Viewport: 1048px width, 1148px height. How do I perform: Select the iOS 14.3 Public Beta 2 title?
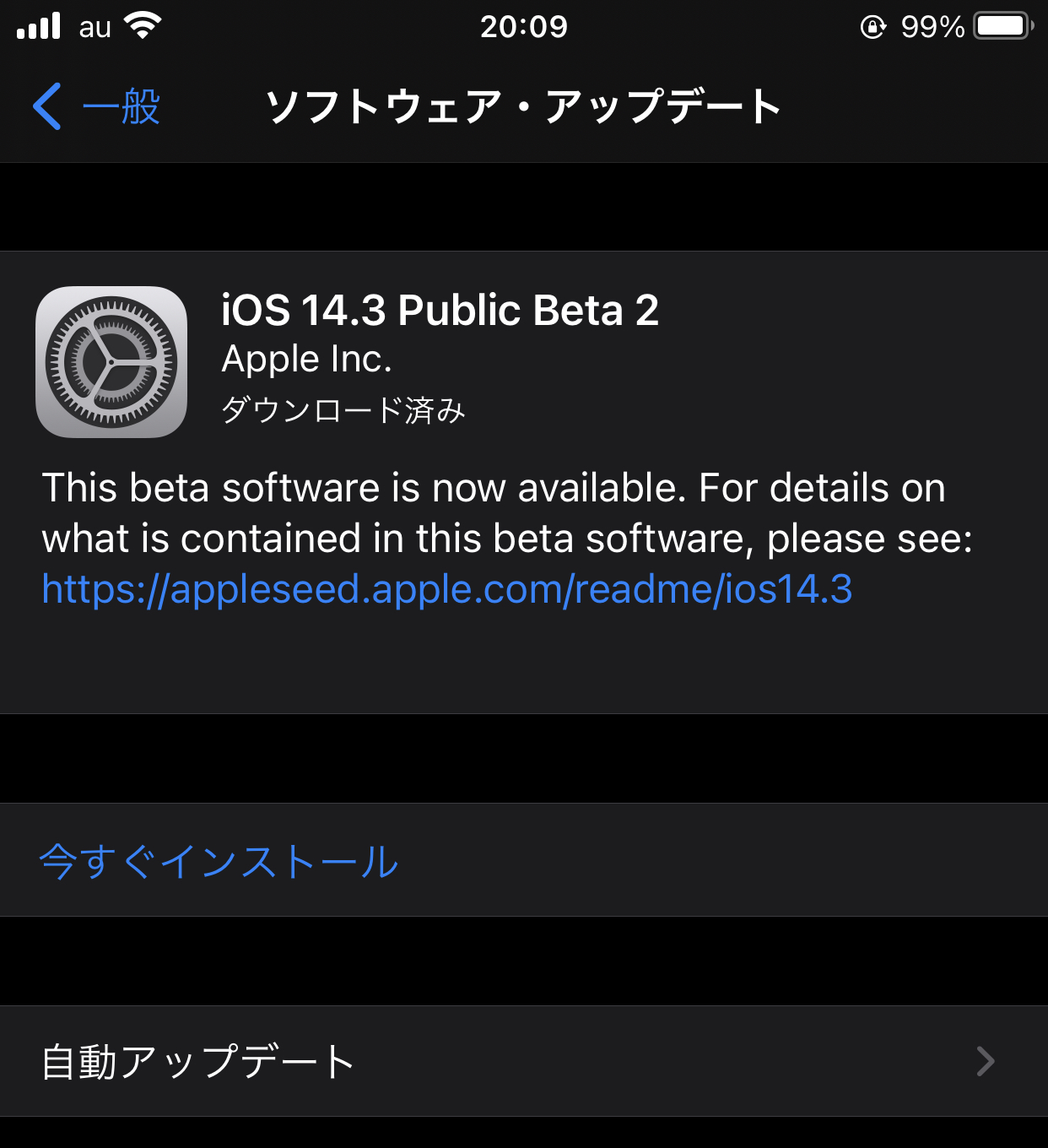(x=440, y=310)
